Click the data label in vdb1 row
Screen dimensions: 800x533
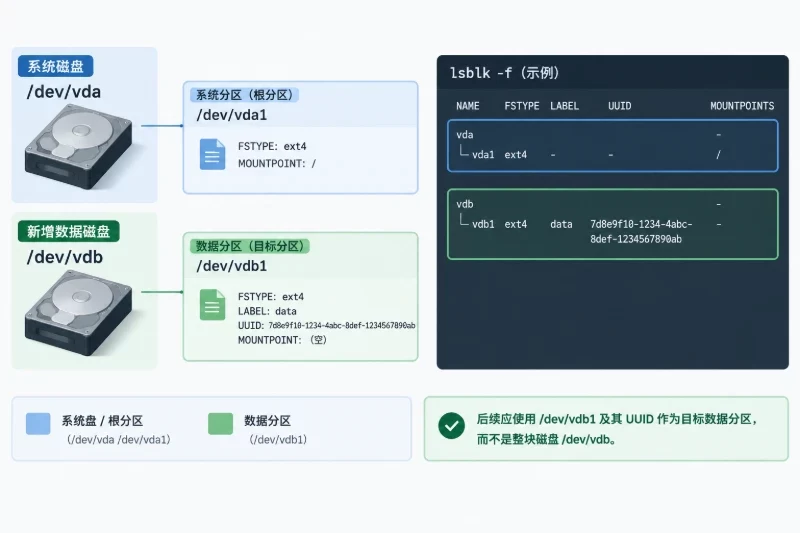tap(561, 224)
